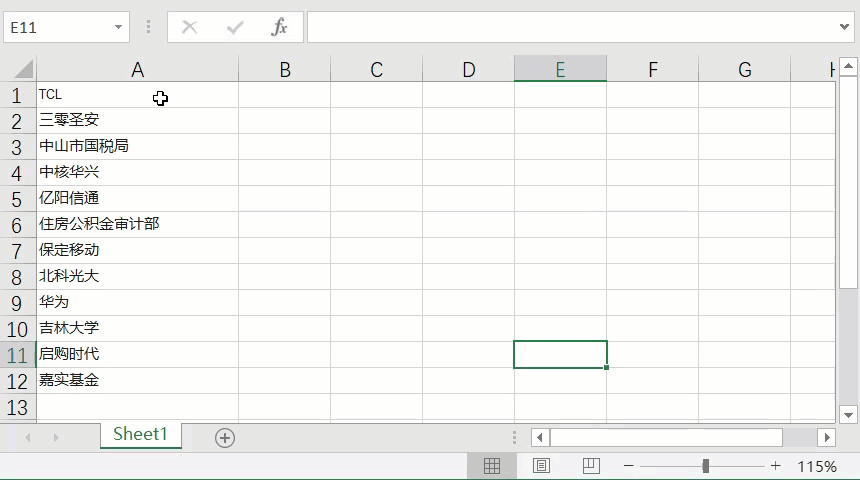Select cell containing 三零圣安
Viewport: 860px width, 480px height.
[x=138, y=121]
